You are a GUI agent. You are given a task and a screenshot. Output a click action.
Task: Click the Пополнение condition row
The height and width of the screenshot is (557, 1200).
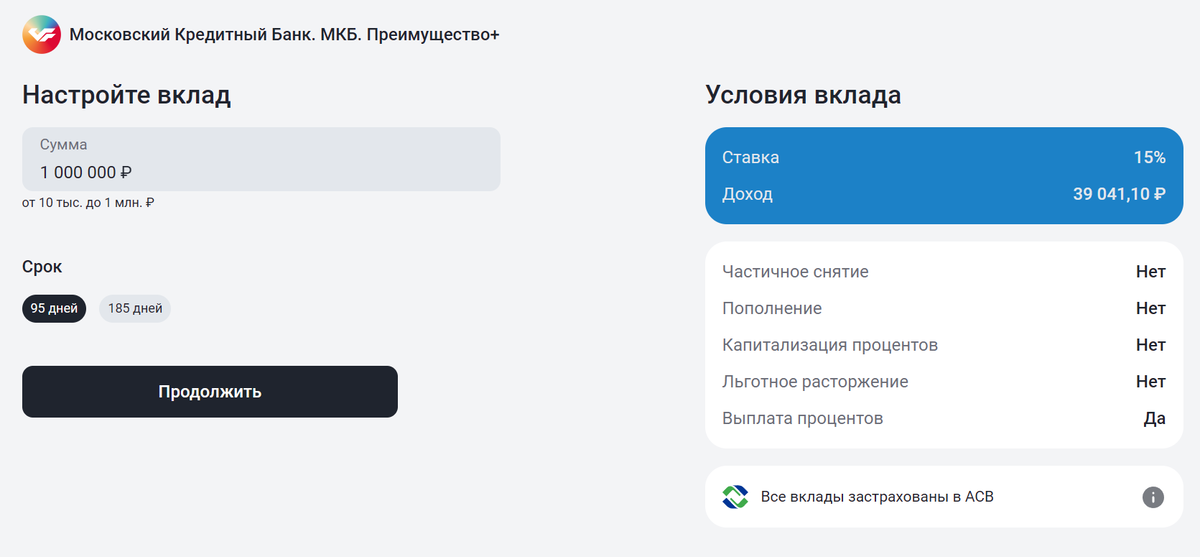pos(943,308)
